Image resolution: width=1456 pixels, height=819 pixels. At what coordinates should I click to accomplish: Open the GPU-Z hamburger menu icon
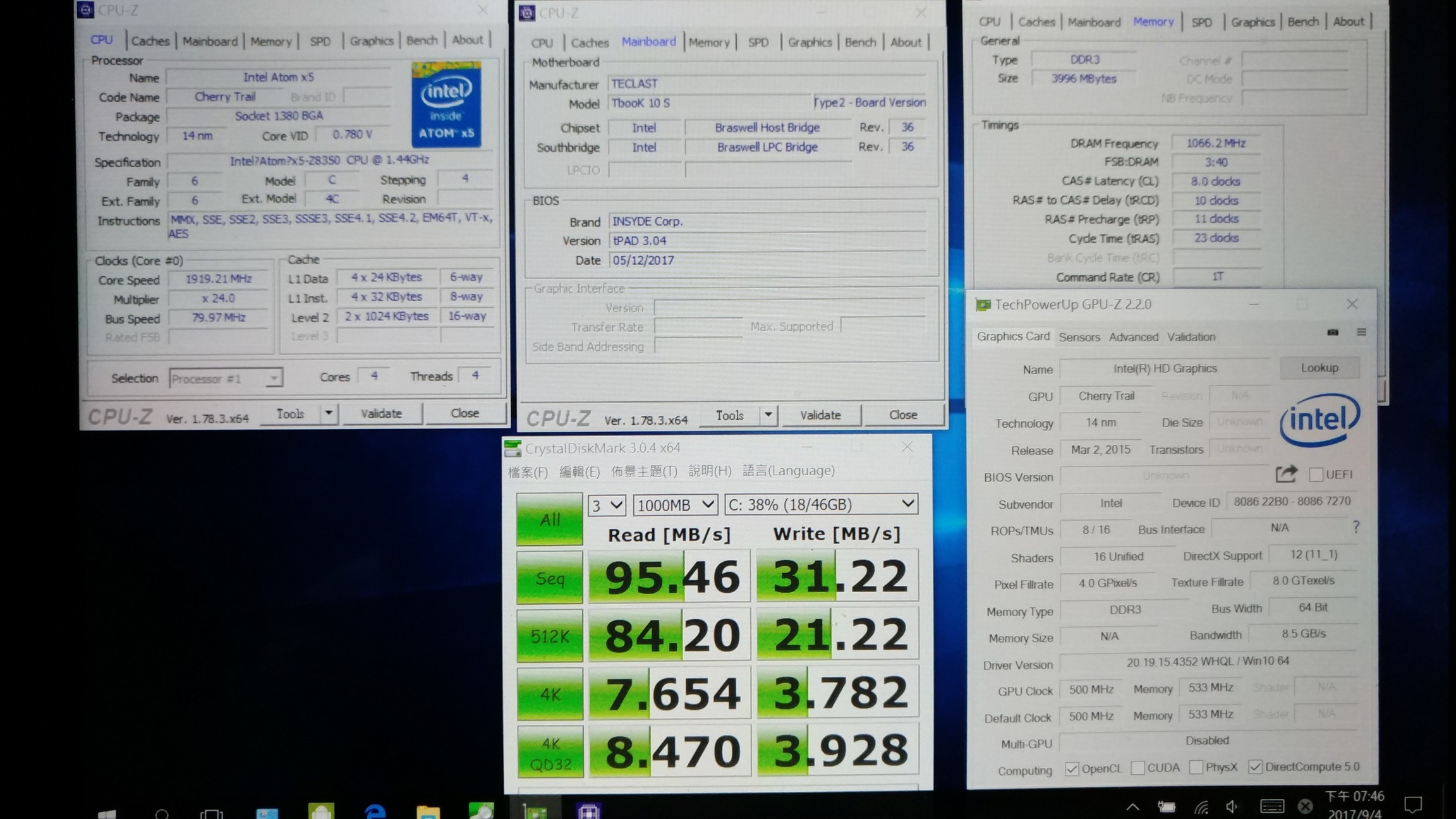click(x=1361, y=332)
